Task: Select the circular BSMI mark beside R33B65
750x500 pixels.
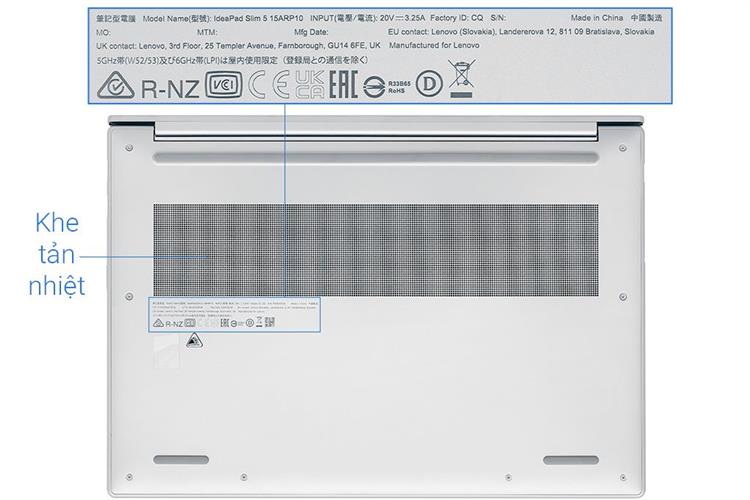Action: pyautogui.click(x=374, y=87)
